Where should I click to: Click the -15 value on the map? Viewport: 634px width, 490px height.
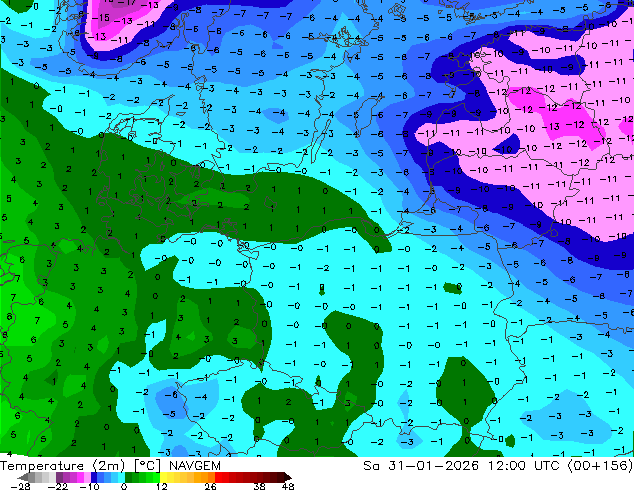101,17
